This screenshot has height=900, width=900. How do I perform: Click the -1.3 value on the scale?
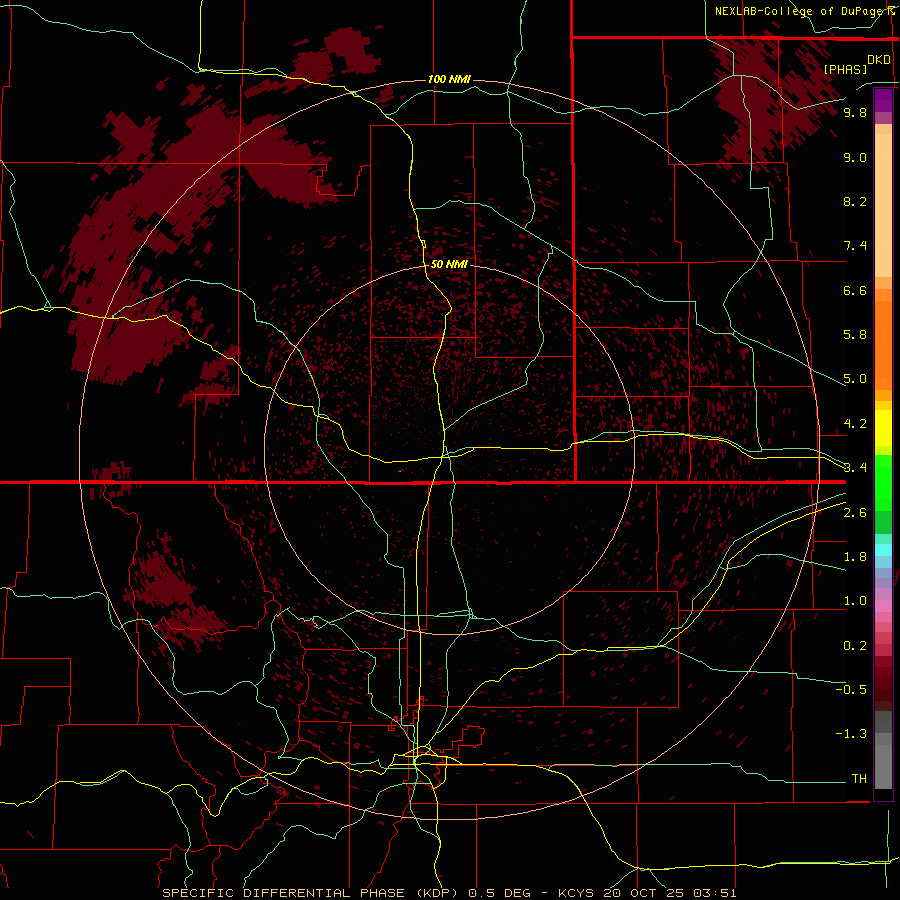[x=851, y=734]
